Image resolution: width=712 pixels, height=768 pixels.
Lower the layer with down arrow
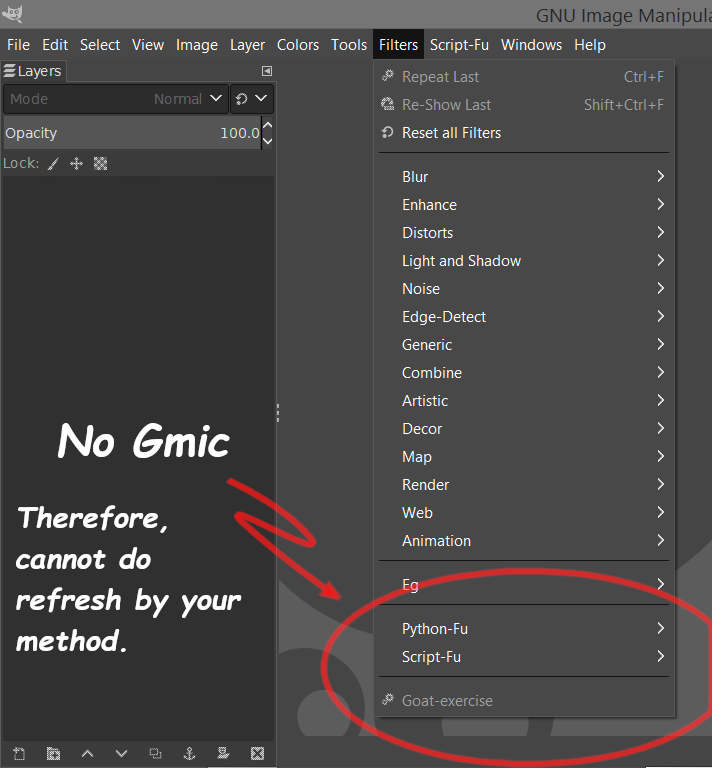pos(121,753)
